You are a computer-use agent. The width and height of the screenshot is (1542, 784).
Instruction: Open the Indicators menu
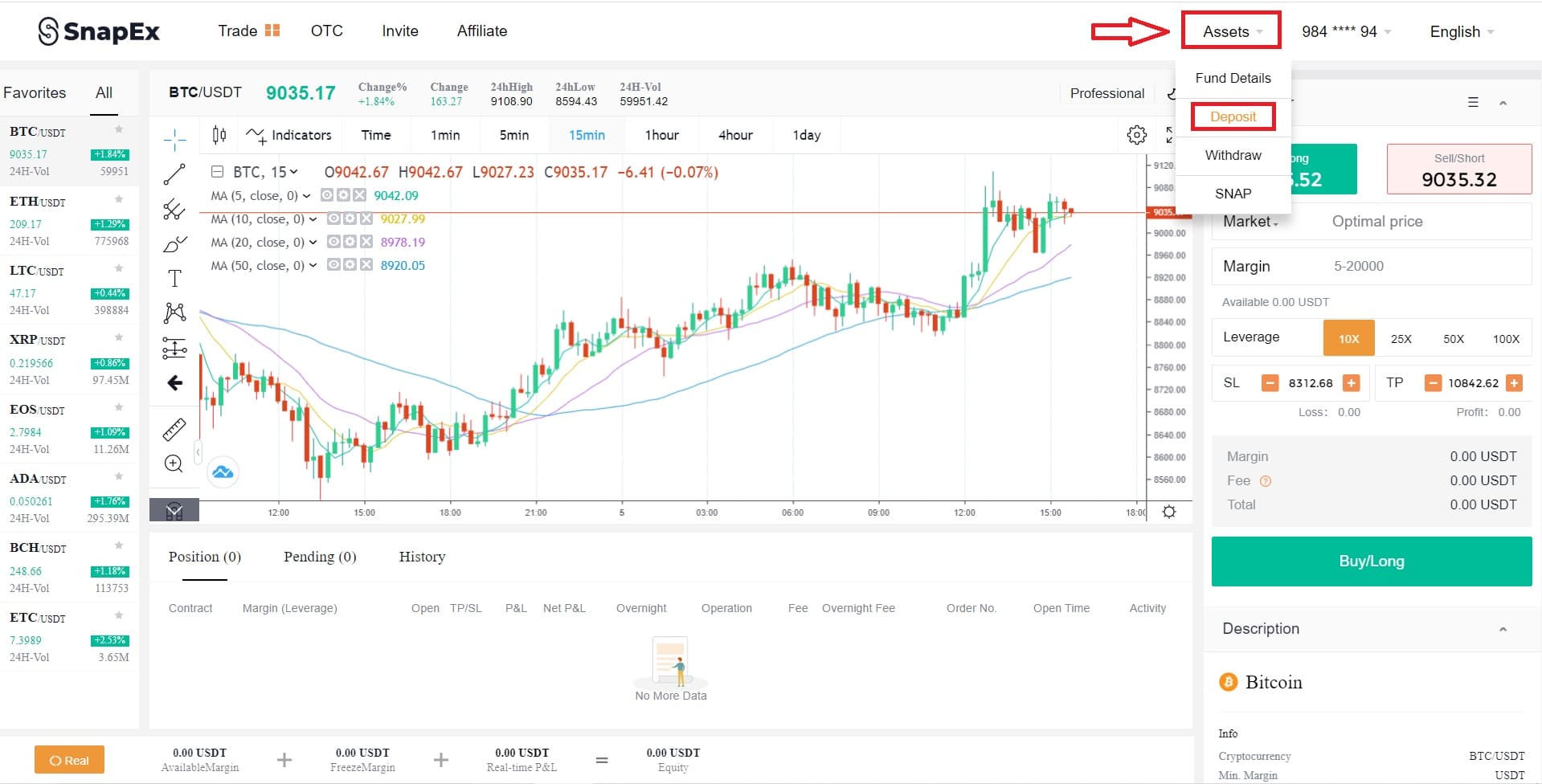coord(289,135)
